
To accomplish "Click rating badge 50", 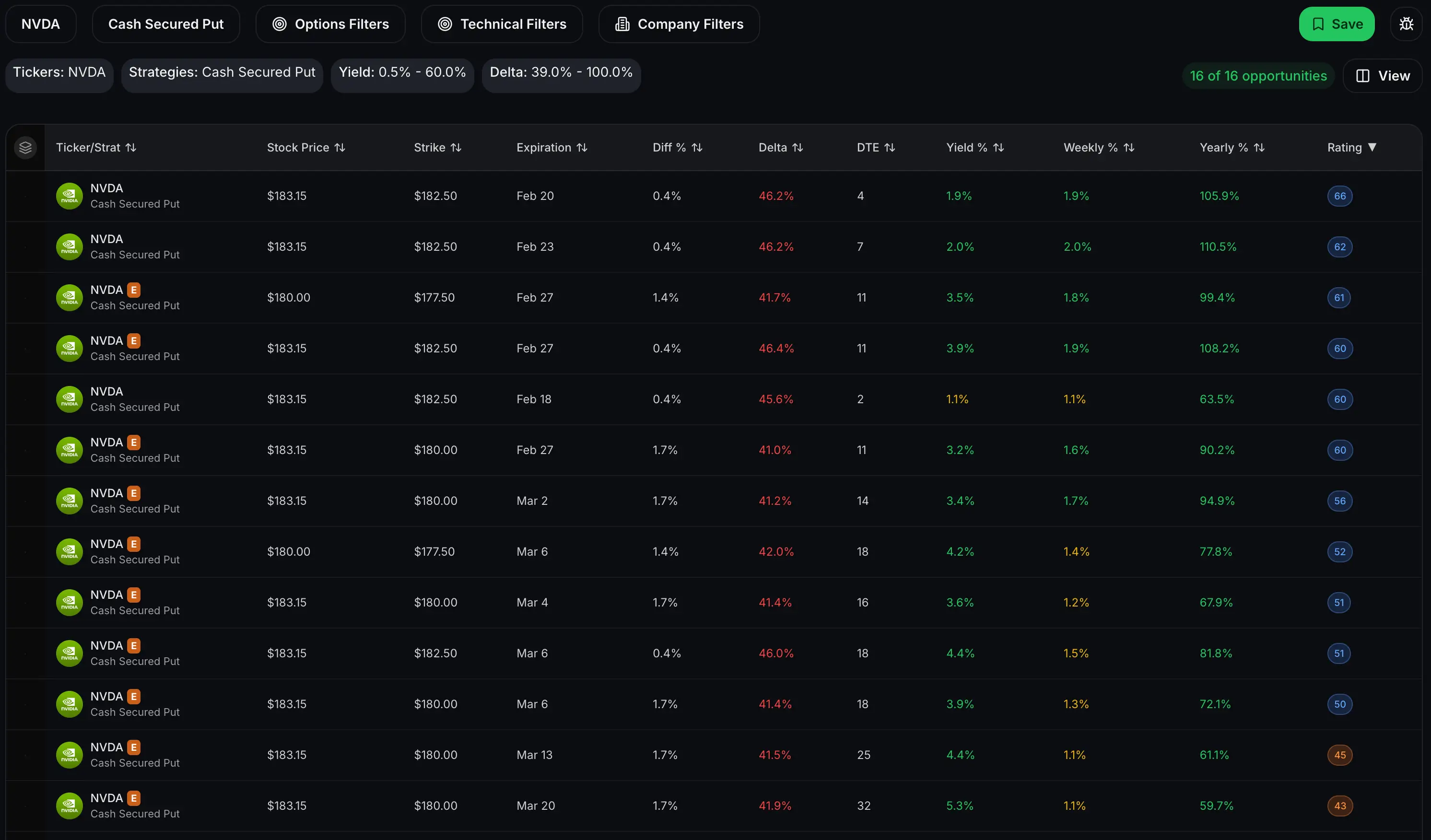I will (1340, 704).
